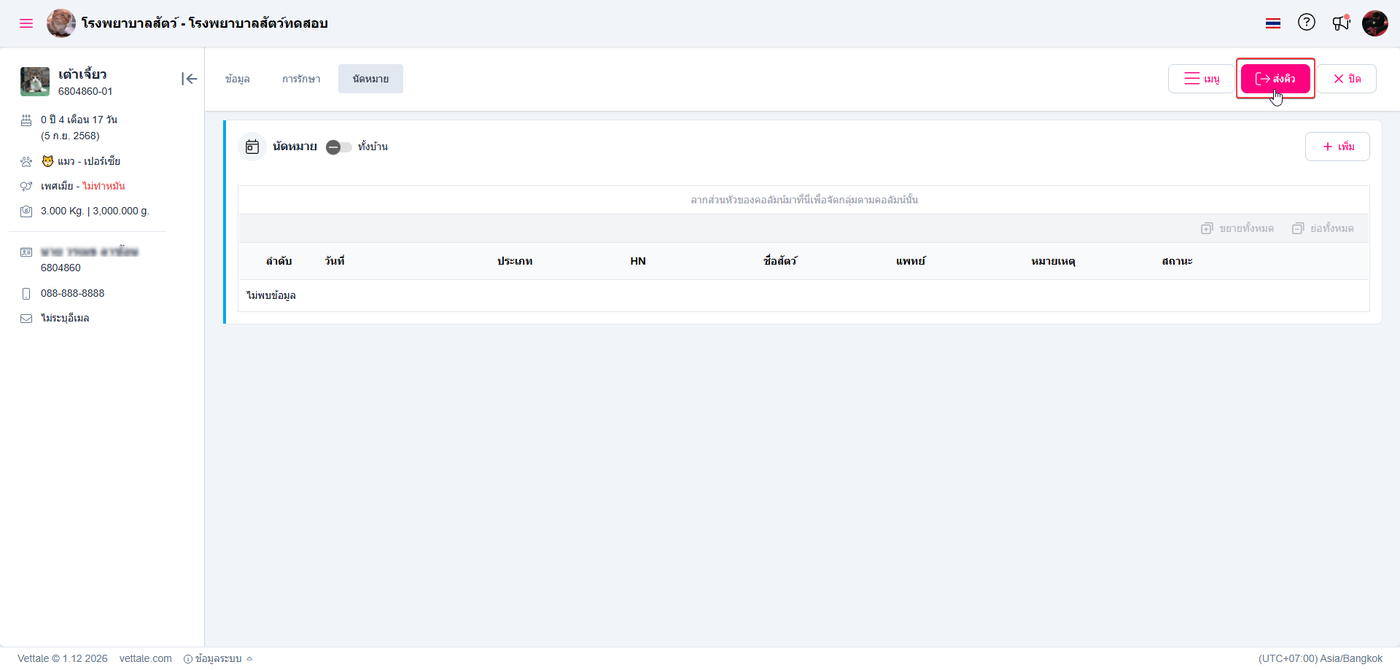The width and height of the screenshot is (1400, 670).
Task: Collapse the patient sidebar panel
Action: tap(189, 79)
